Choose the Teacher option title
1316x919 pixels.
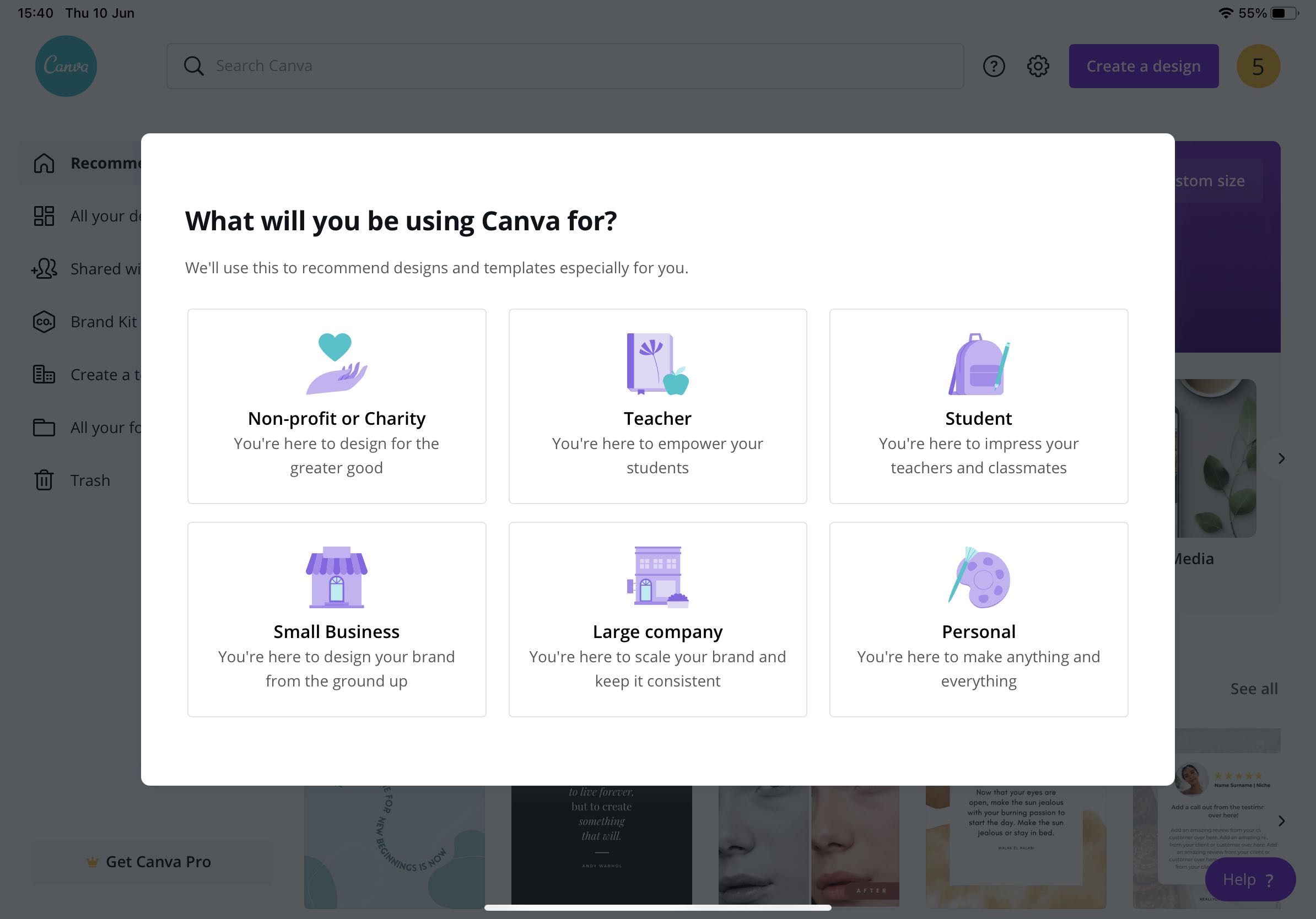657,418
